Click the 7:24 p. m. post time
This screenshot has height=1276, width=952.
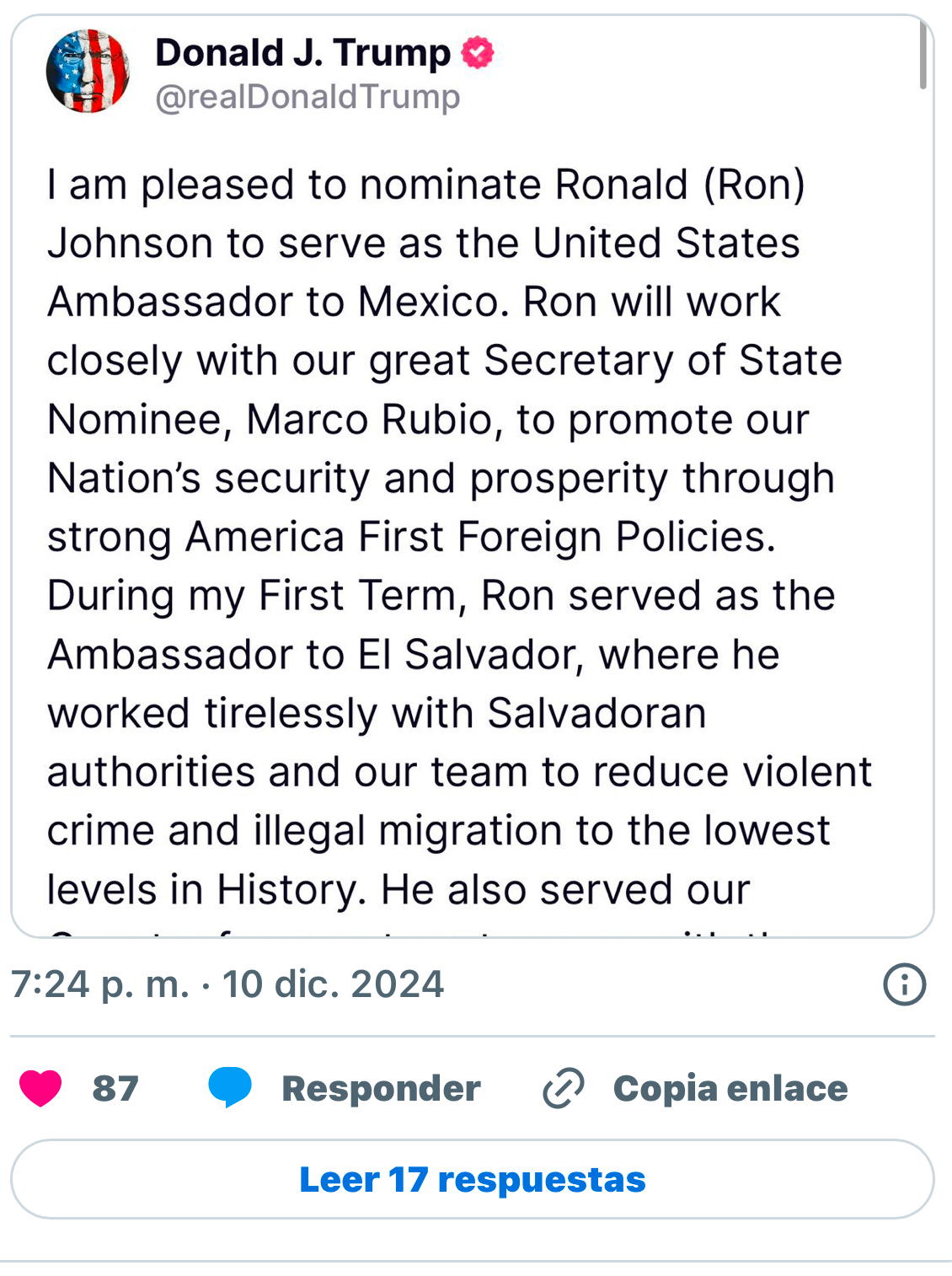click(100, 984)
